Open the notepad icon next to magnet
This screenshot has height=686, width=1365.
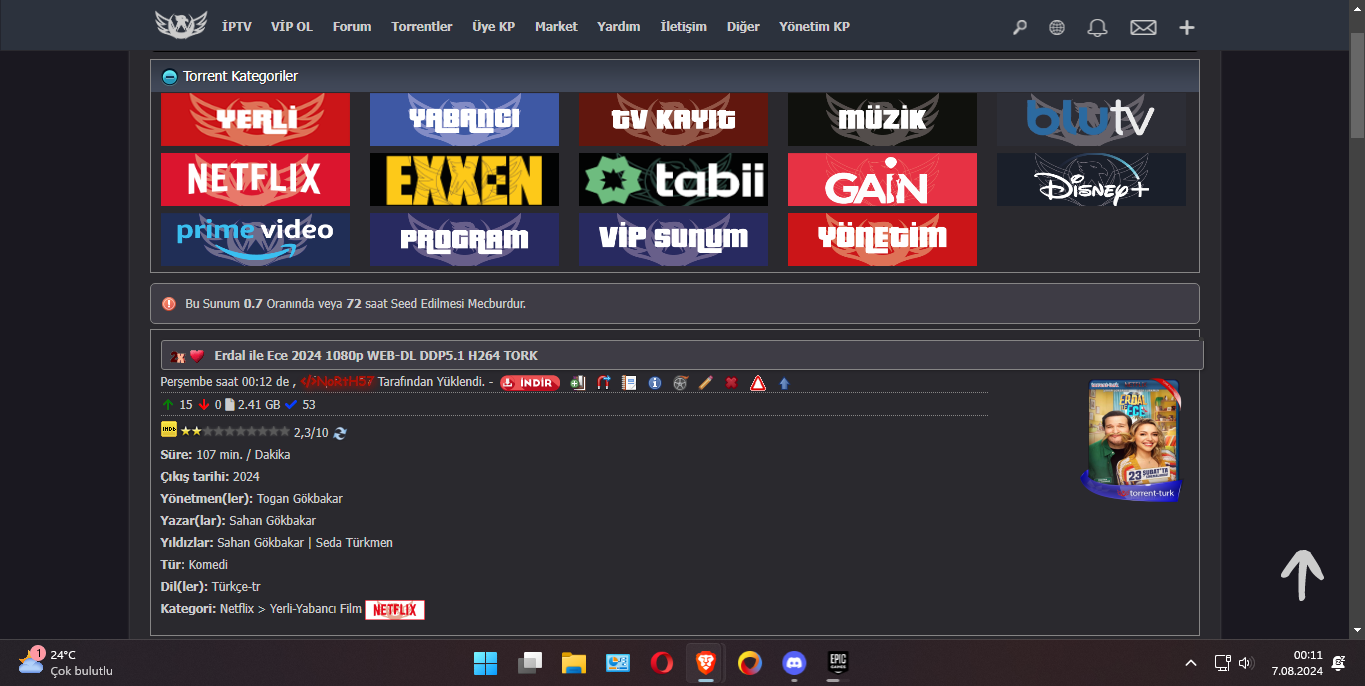(x=629, y=383)
